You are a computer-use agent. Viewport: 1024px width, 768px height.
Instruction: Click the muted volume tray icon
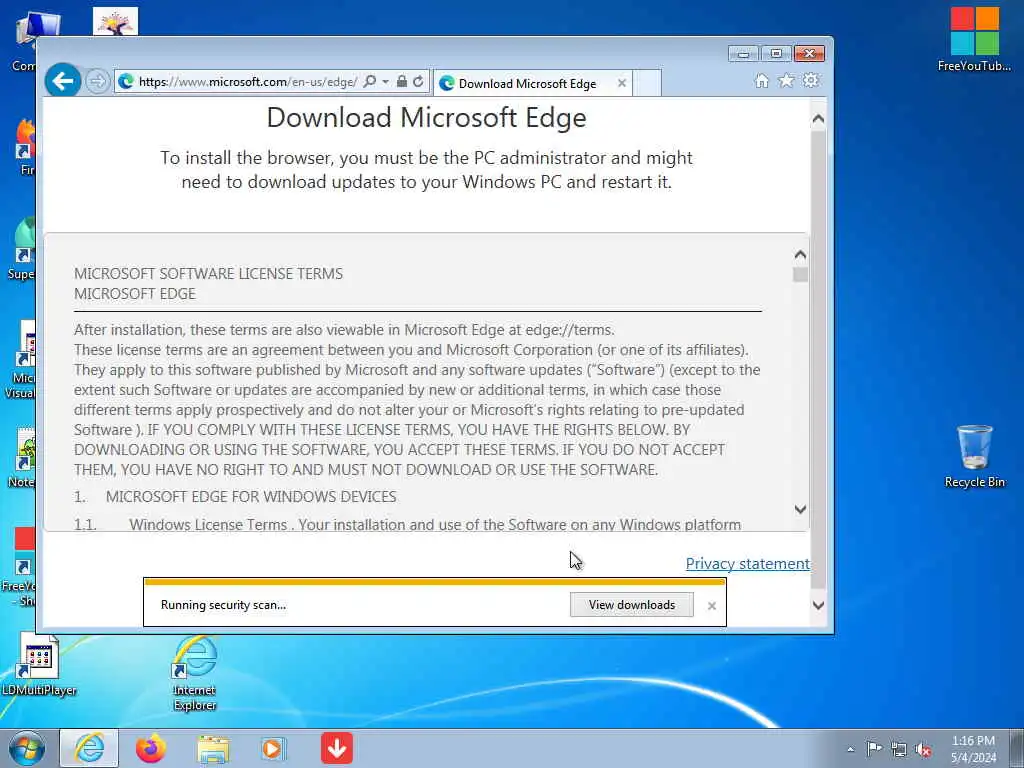point(923,749)
